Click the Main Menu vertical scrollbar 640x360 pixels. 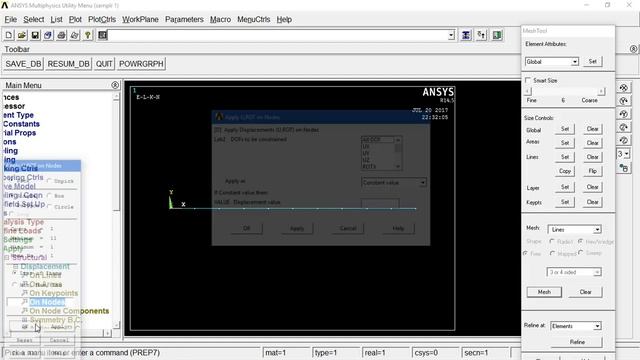pyautogui.click(x=116, y=211)
